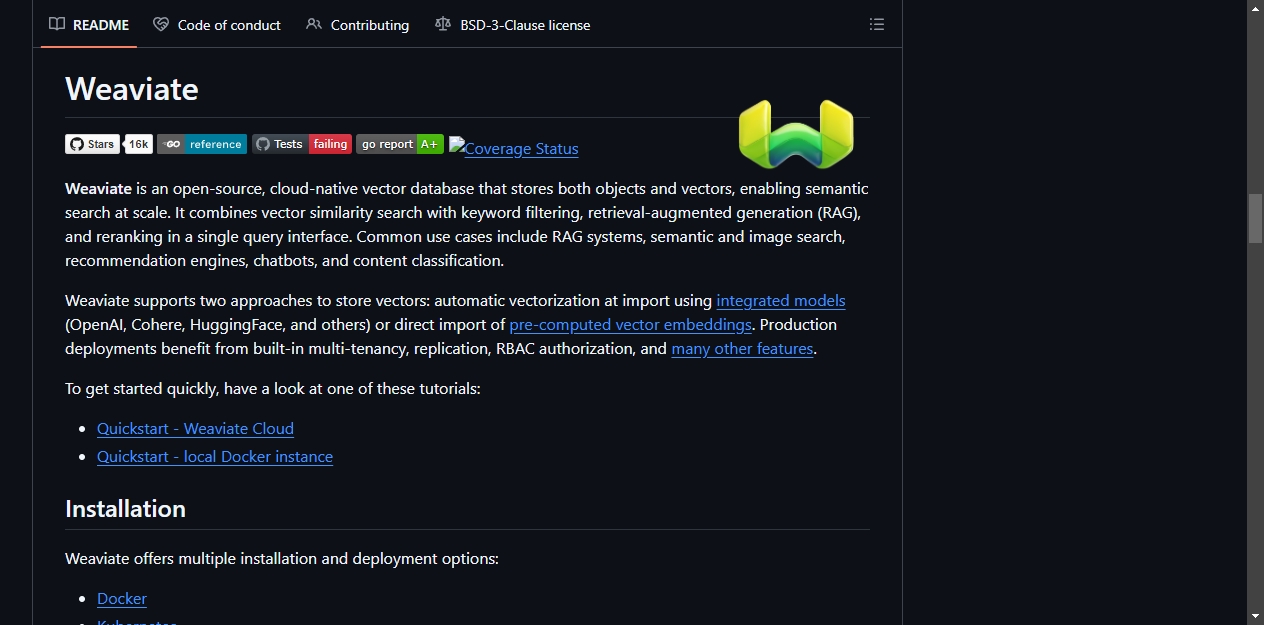Follow the pre-computed vector embeddings link
The image size is (1264, 625).
(630, 324)
